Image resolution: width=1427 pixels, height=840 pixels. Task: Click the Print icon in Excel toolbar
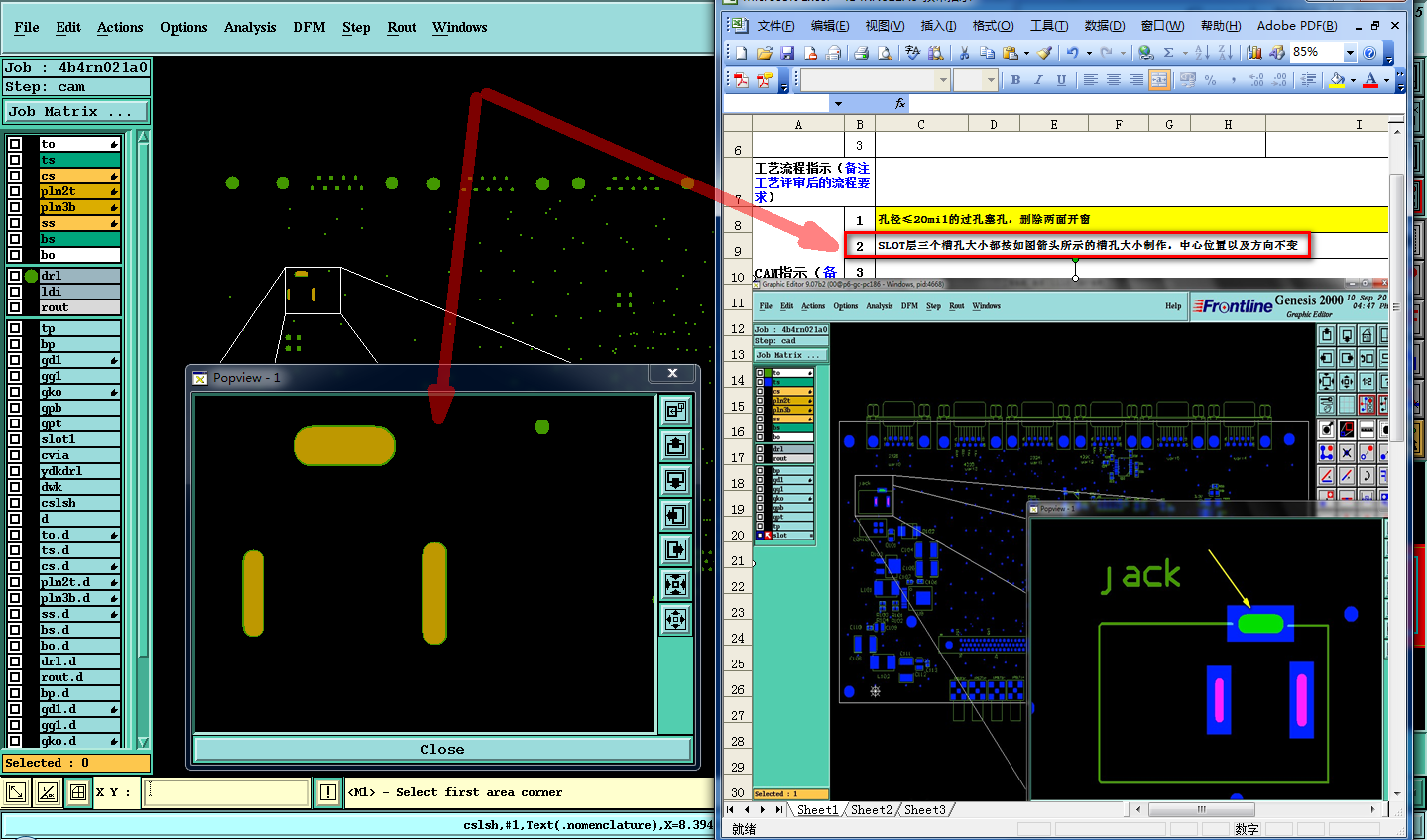click(x=861, y=53)
